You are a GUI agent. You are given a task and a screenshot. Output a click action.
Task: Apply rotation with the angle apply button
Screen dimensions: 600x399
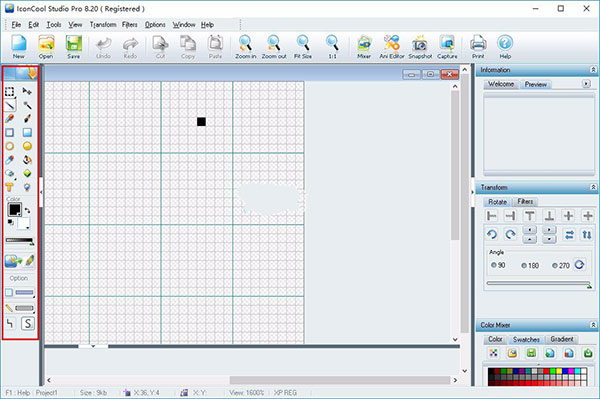click(x=579, y=265)
